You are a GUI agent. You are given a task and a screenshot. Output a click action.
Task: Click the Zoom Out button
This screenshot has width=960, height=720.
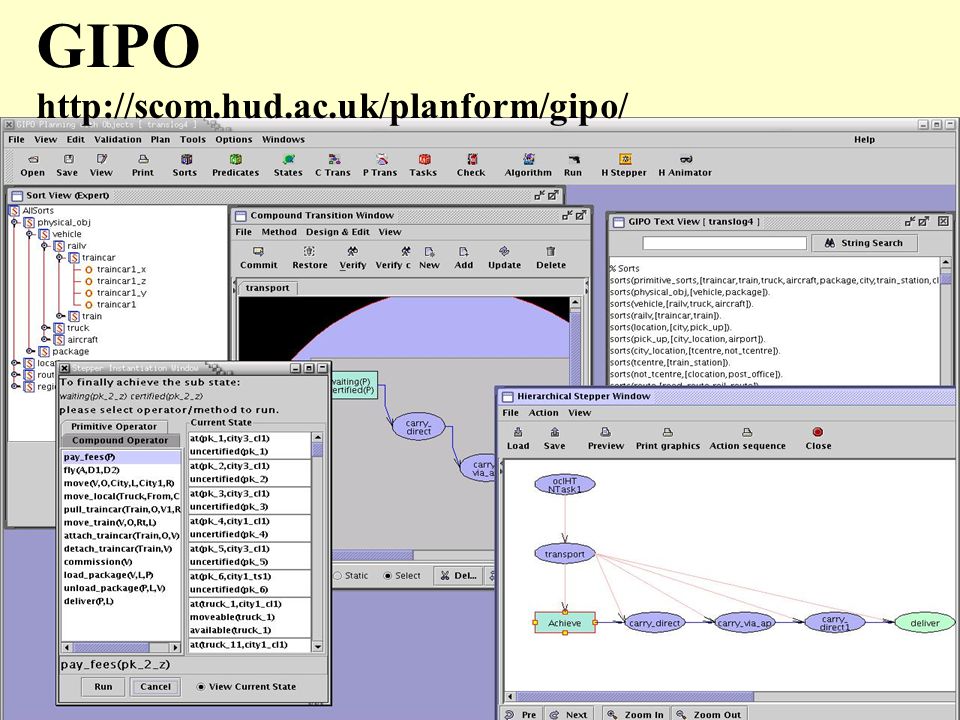click(x=708, y=714)
